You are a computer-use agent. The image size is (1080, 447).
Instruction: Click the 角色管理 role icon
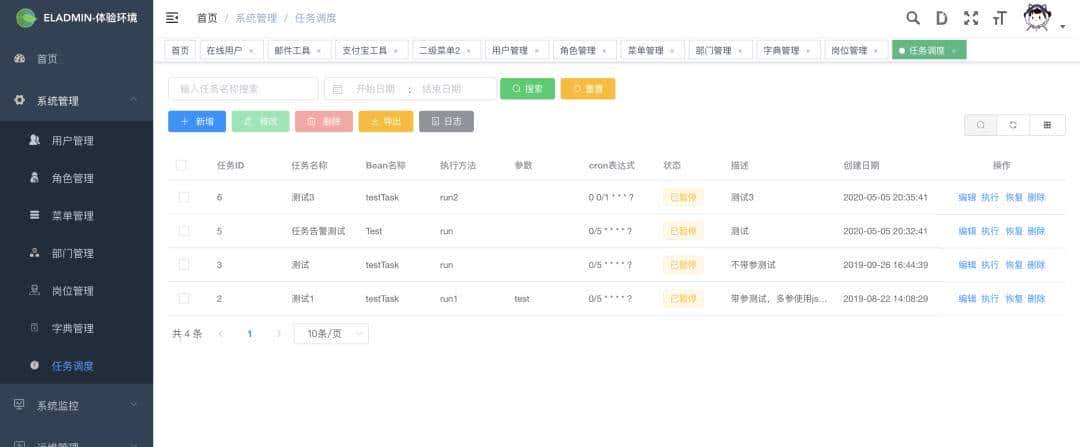pyautogui.click(x=34, y=178)
